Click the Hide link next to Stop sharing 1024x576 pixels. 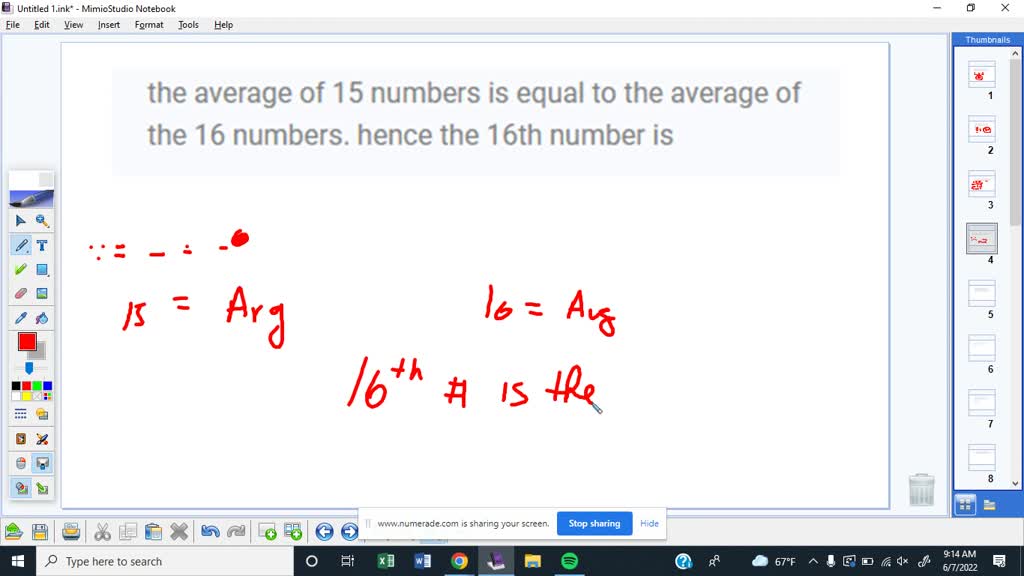coord(649,523)
